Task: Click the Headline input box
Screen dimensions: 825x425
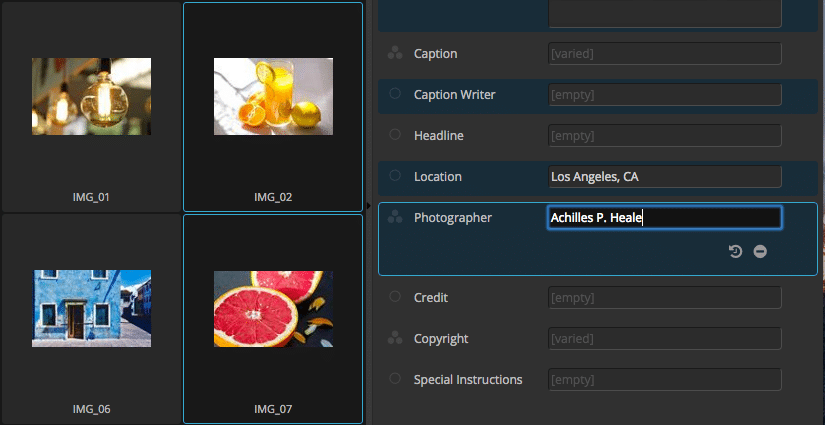Action: click(664, 136)
